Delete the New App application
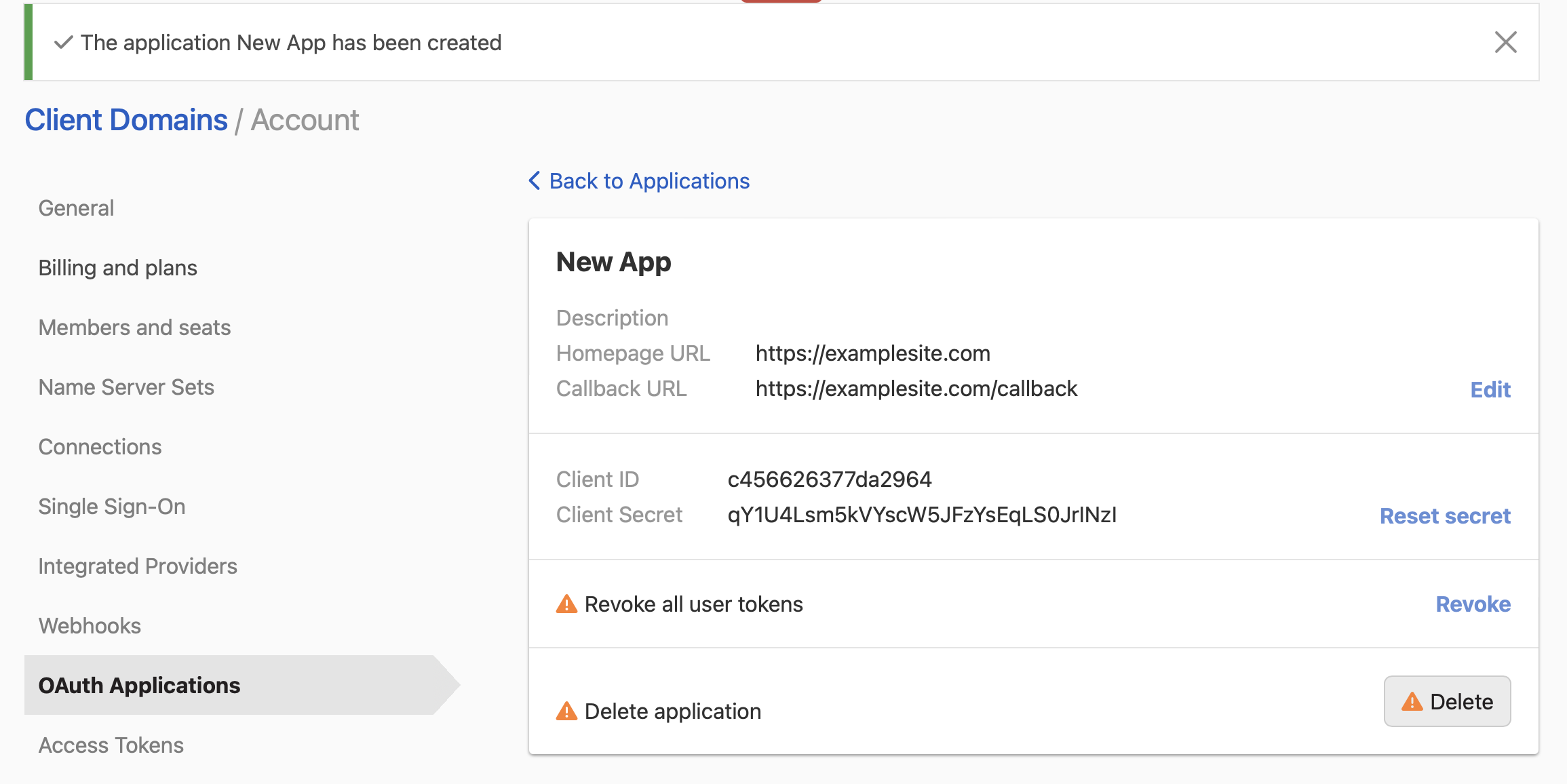This screenshot has width=1567, height=784. tap(1447, 701)
